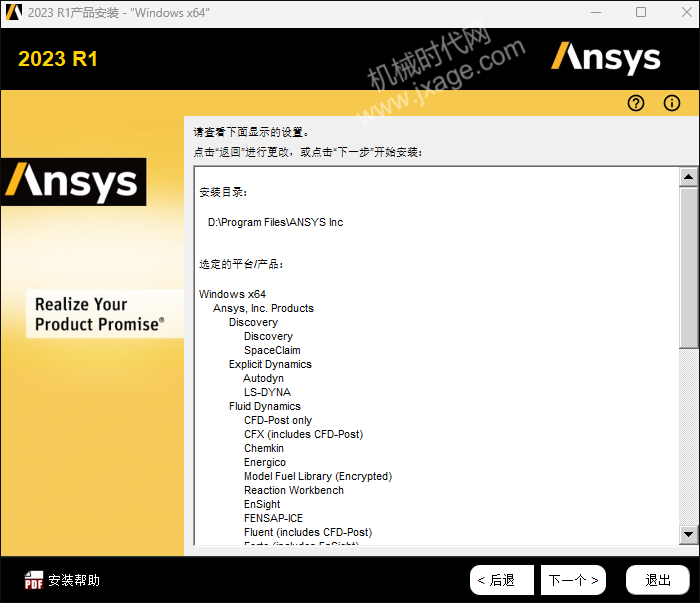The width and height of the screenshot is (700, 603).
Task: Click the Ansys title bar app icon
Action: 13,12
